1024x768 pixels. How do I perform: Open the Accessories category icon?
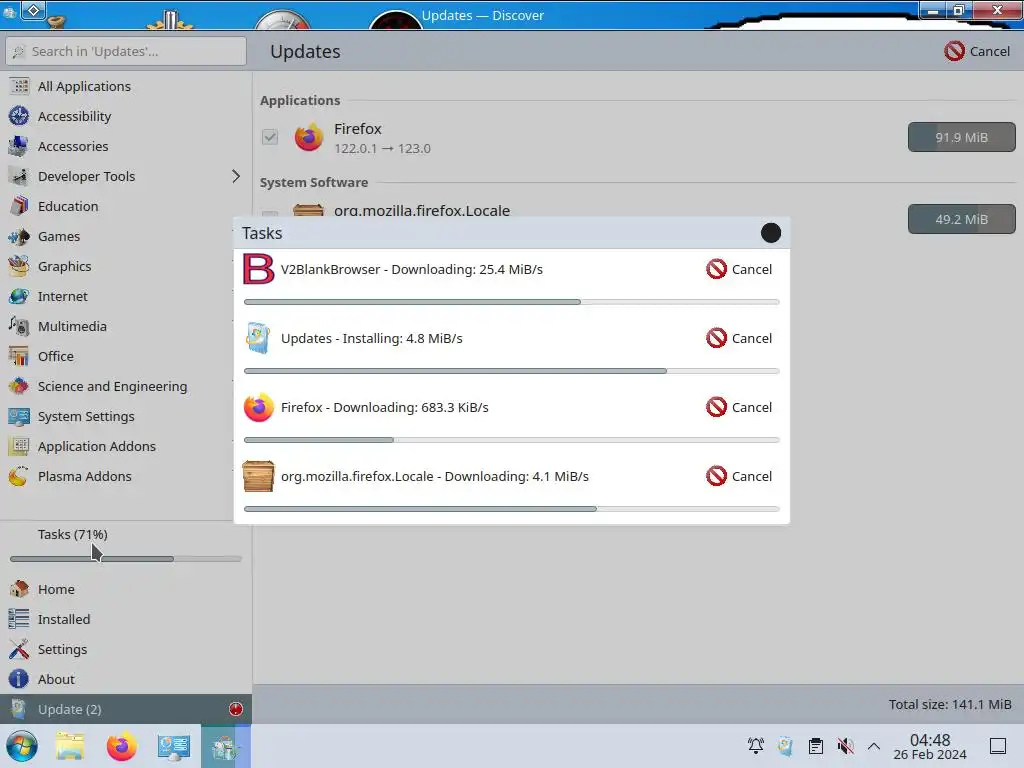[19, 146]
